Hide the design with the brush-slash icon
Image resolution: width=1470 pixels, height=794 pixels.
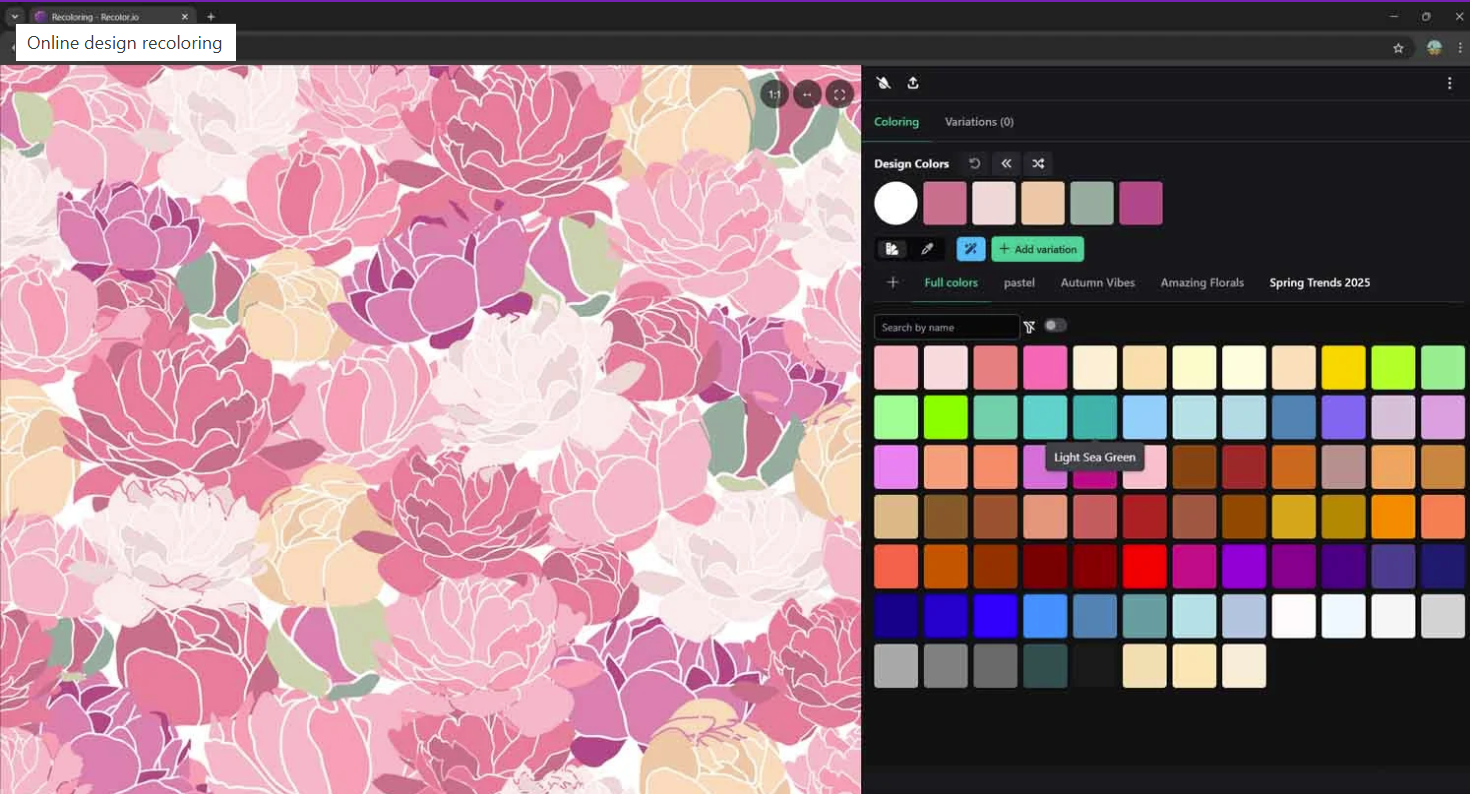coord(884,83)
